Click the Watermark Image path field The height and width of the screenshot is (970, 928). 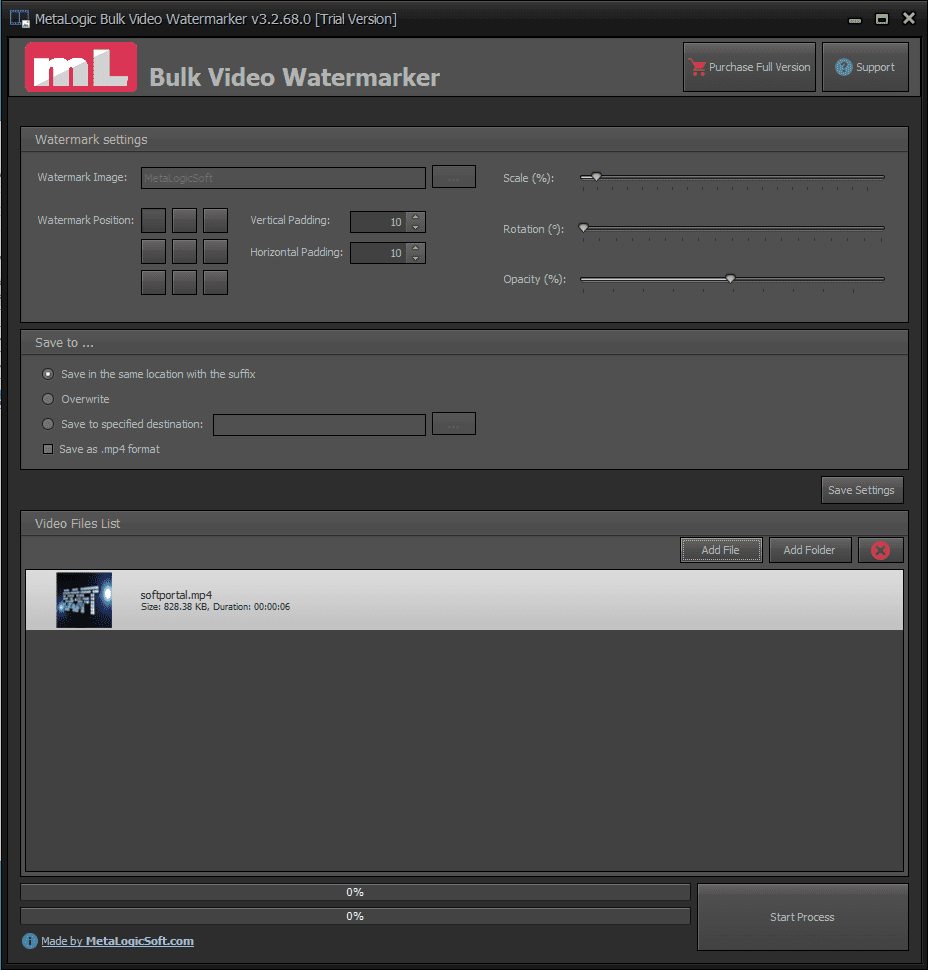tap(283, 178)
